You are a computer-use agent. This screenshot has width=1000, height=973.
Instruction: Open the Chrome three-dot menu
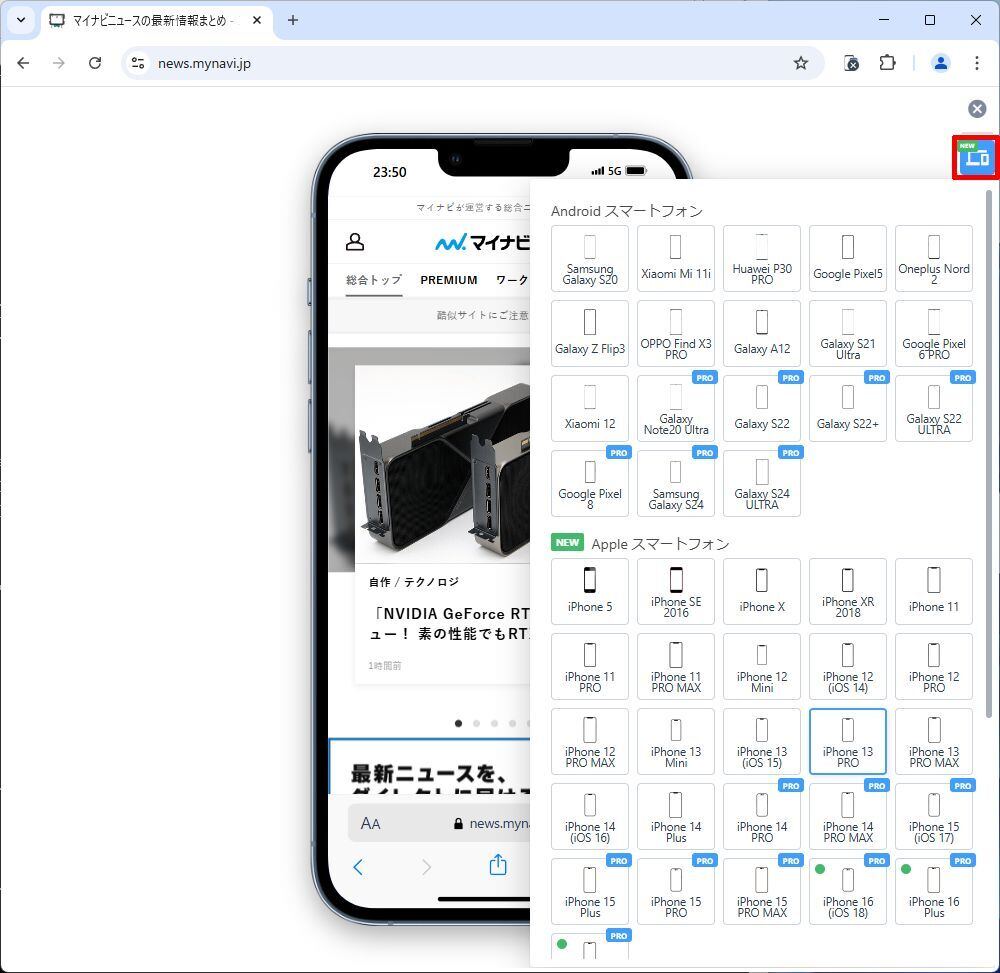click(976, 63)
